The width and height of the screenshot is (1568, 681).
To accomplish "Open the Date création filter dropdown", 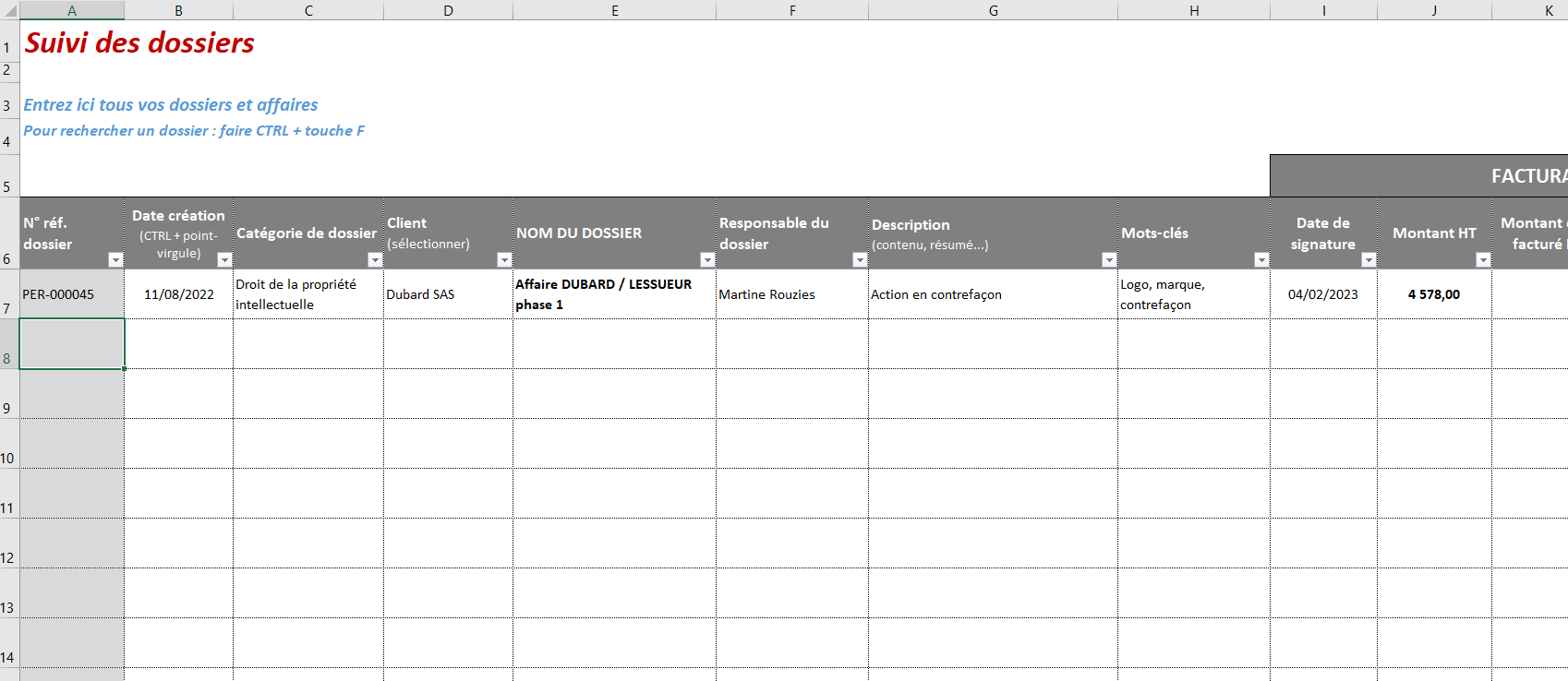I will 224,260.
